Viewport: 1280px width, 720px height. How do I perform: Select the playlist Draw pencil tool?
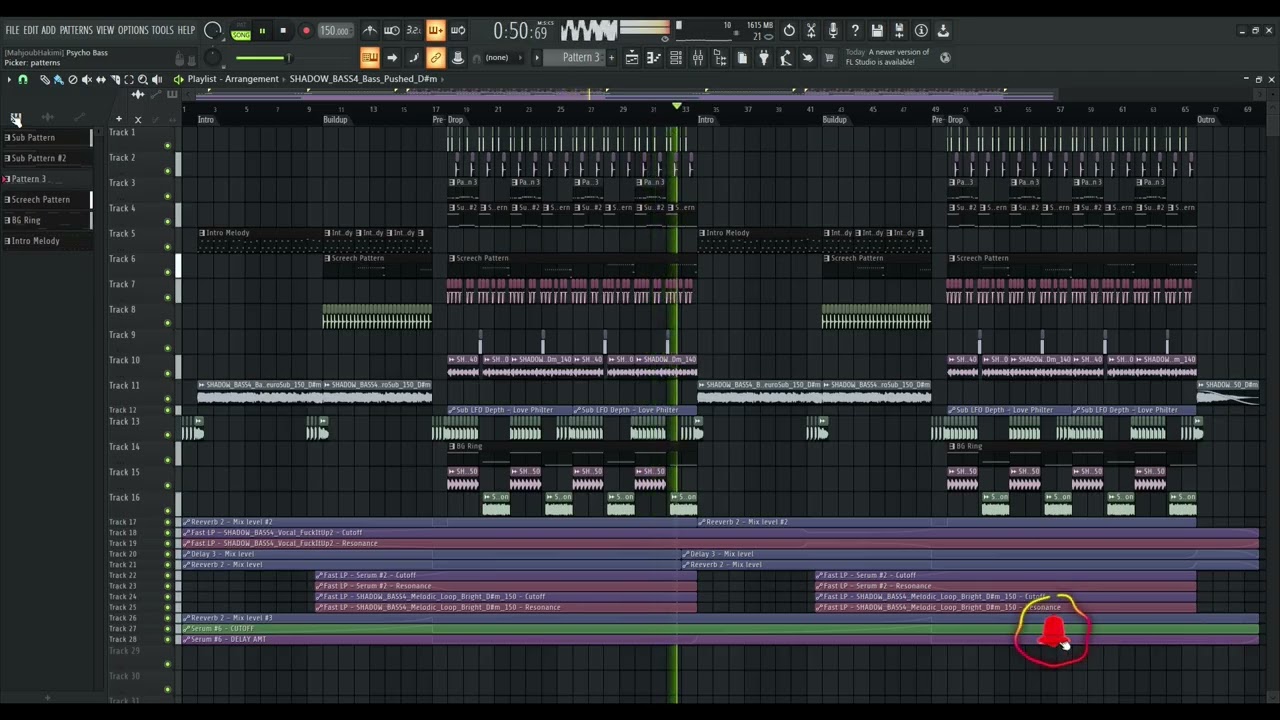[x=44, y=79]
